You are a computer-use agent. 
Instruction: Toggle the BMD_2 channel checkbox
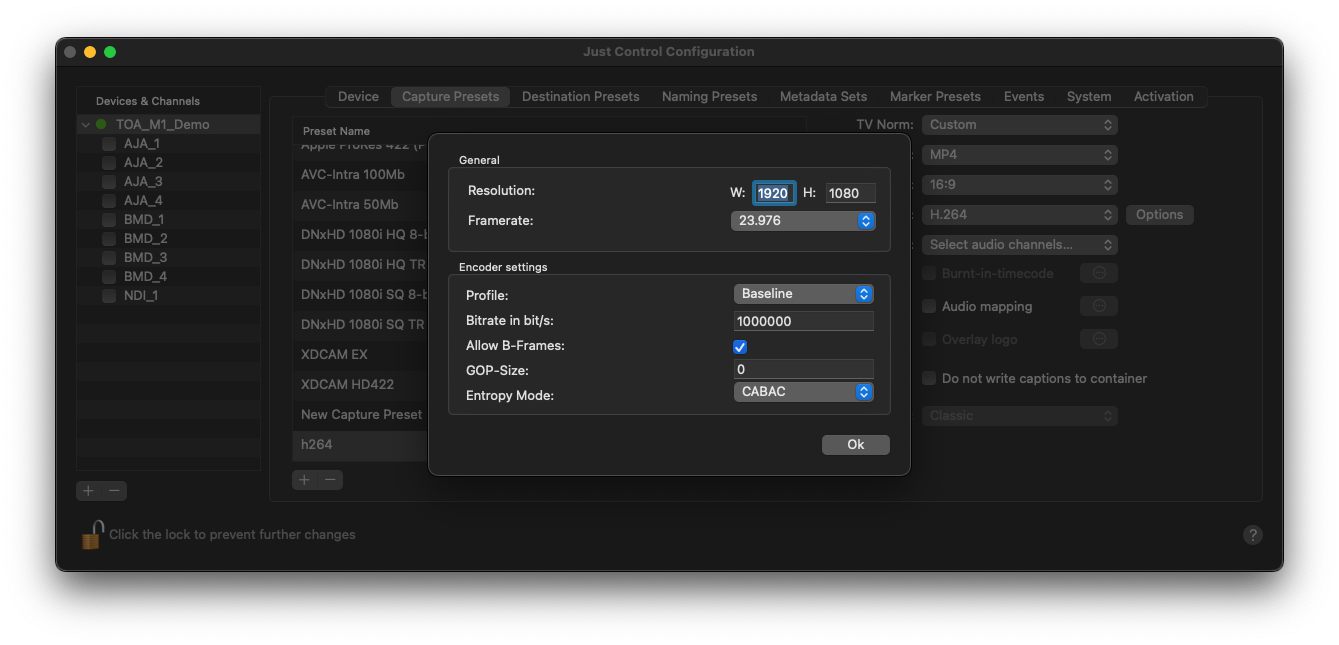109,238
